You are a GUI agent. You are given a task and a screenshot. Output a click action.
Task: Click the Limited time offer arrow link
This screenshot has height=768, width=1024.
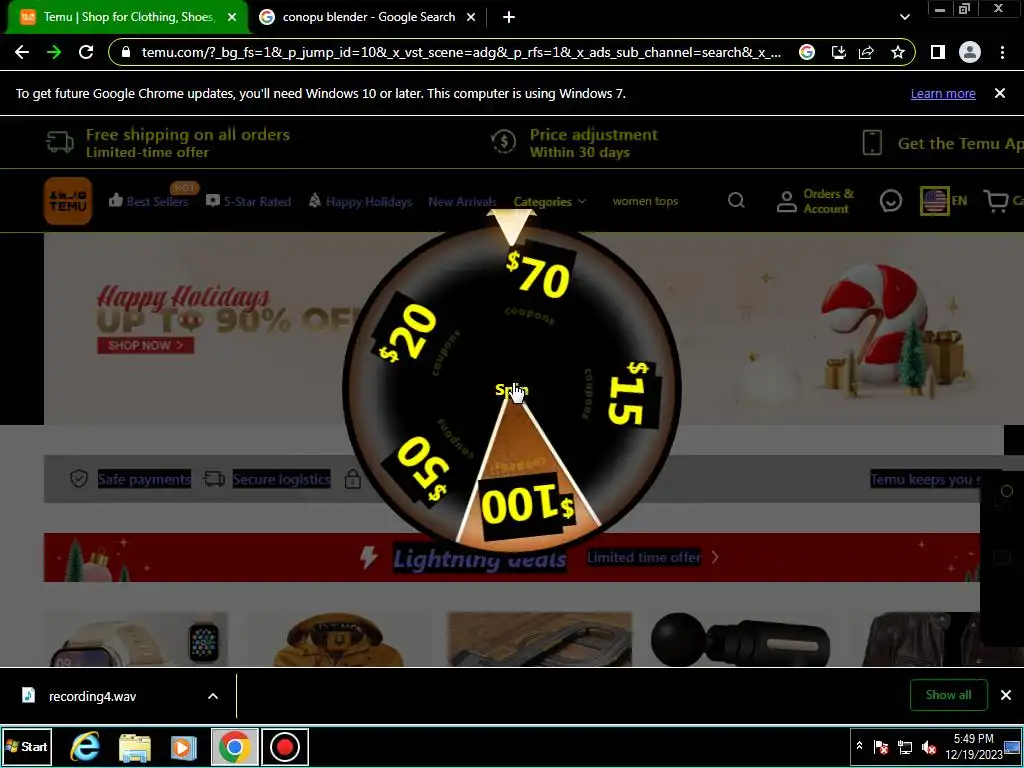click(653, 557)
